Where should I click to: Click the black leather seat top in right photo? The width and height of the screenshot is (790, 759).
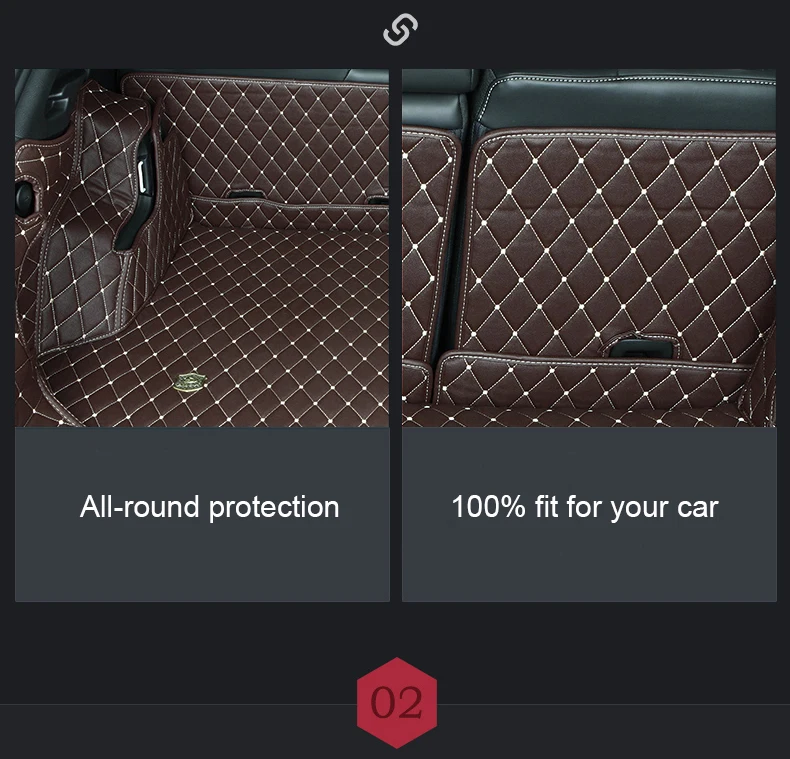tap(625, 103)
